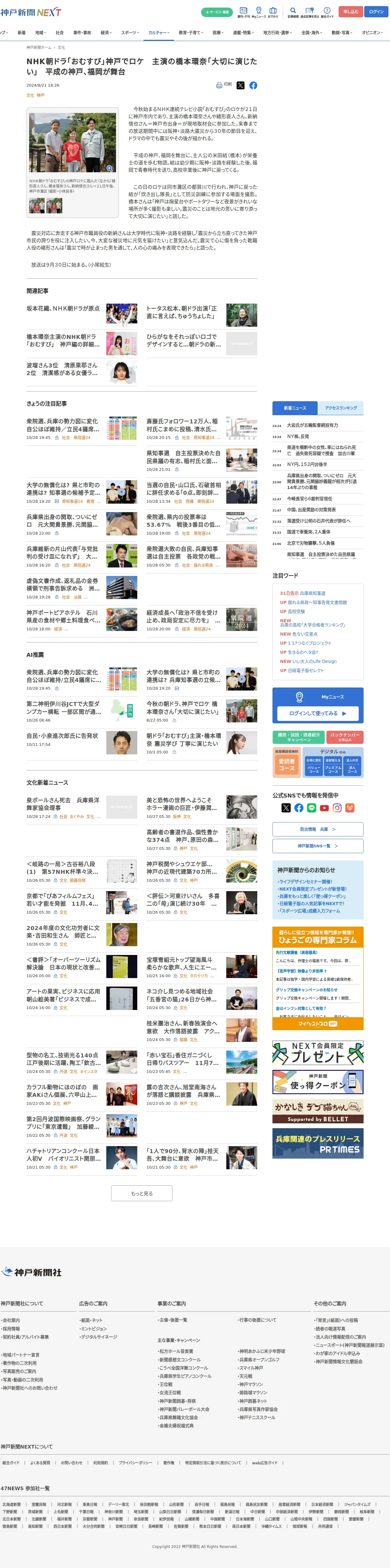Open the official X account icon in sidebar
Image resolution: width=390 pixels, height=1568 pixels.
tap(286, 808)
